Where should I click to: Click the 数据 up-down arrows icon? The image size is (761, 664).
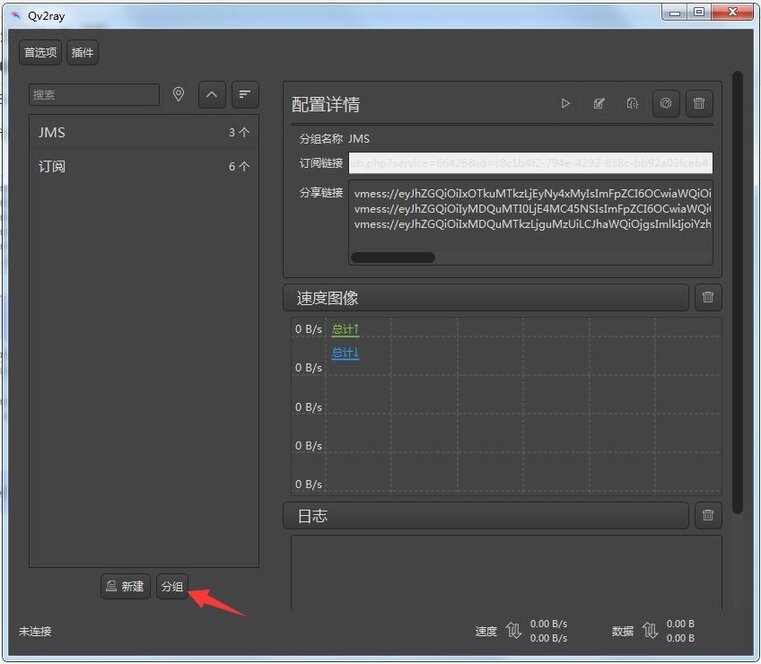(x=650, y=631)
